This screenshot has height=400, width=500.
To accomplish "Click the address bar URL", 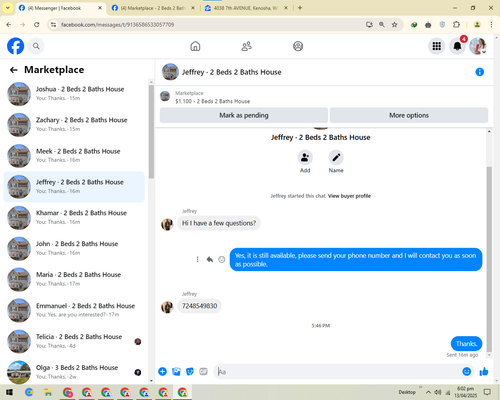I will [117, 25].
